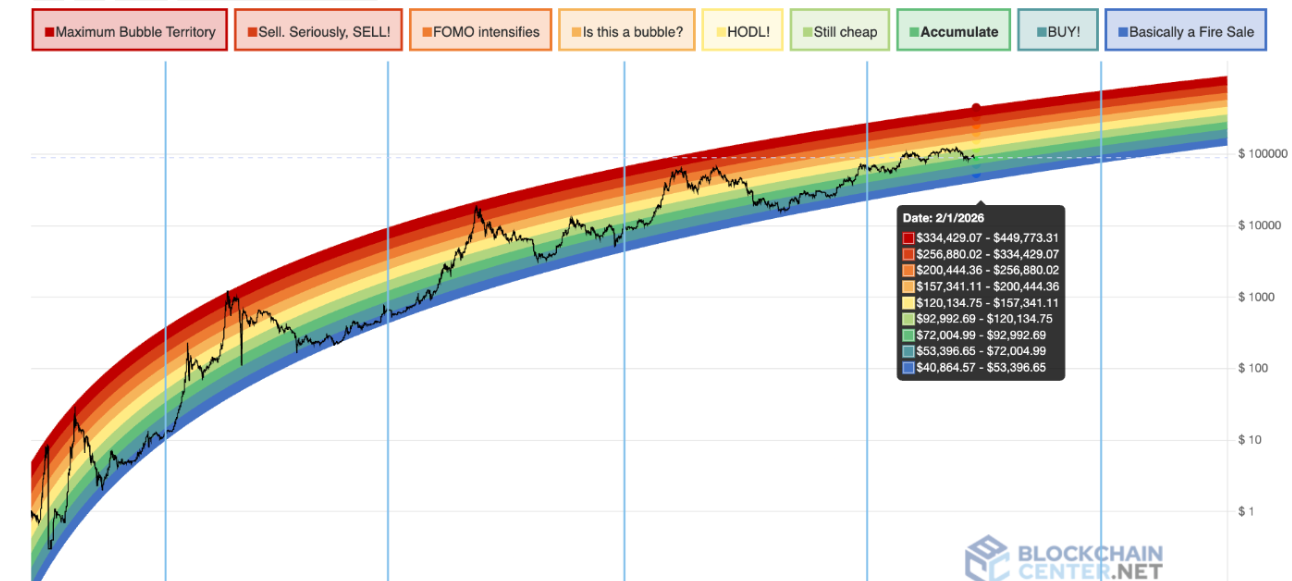The height and width of the screenshot is (581, 1292).
Task: Click the yellow HODL! color swatch
Action: (720, 32)
